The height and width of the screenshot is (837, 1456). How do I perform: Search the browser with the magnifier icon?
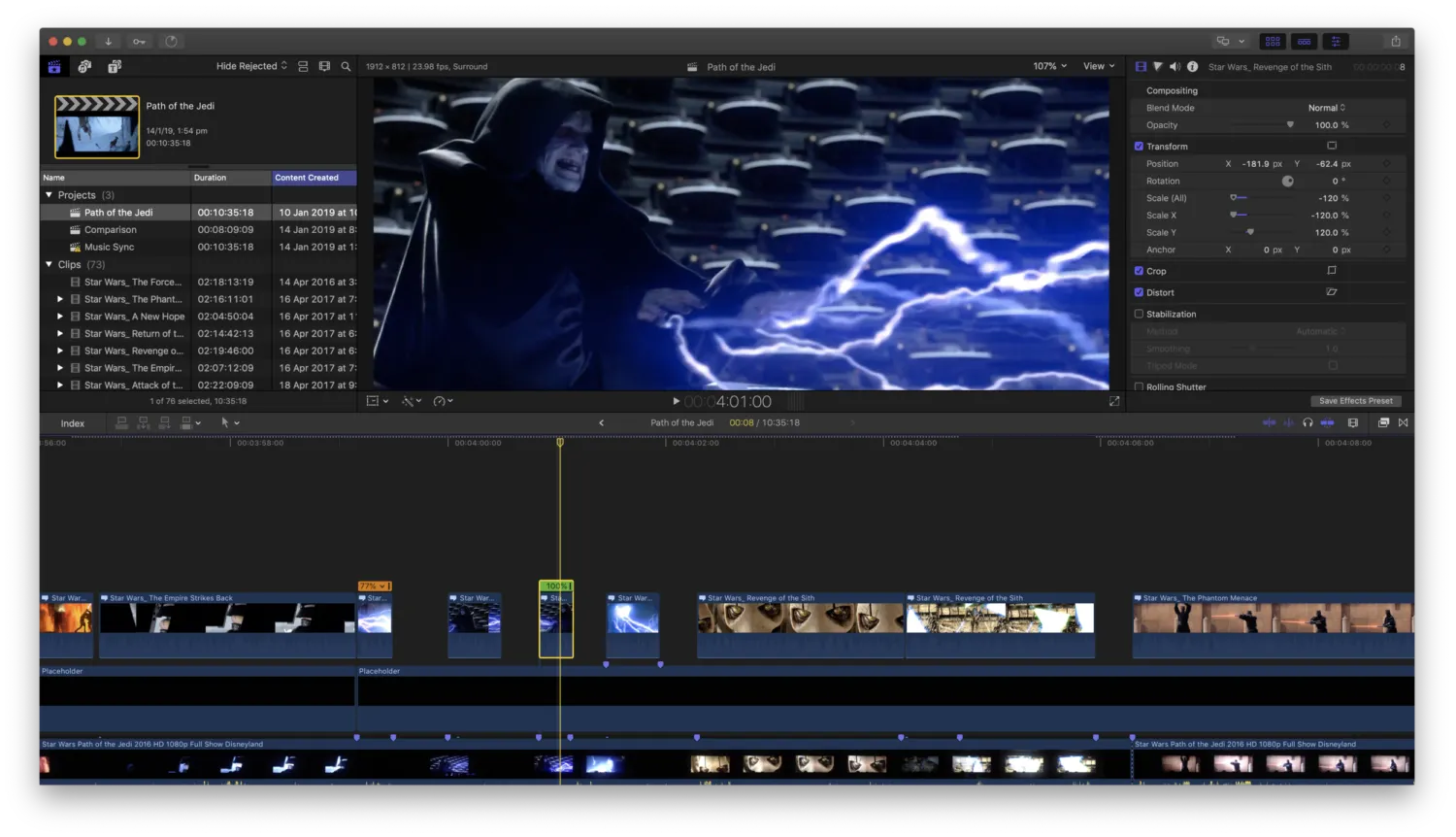click(346, 66)
